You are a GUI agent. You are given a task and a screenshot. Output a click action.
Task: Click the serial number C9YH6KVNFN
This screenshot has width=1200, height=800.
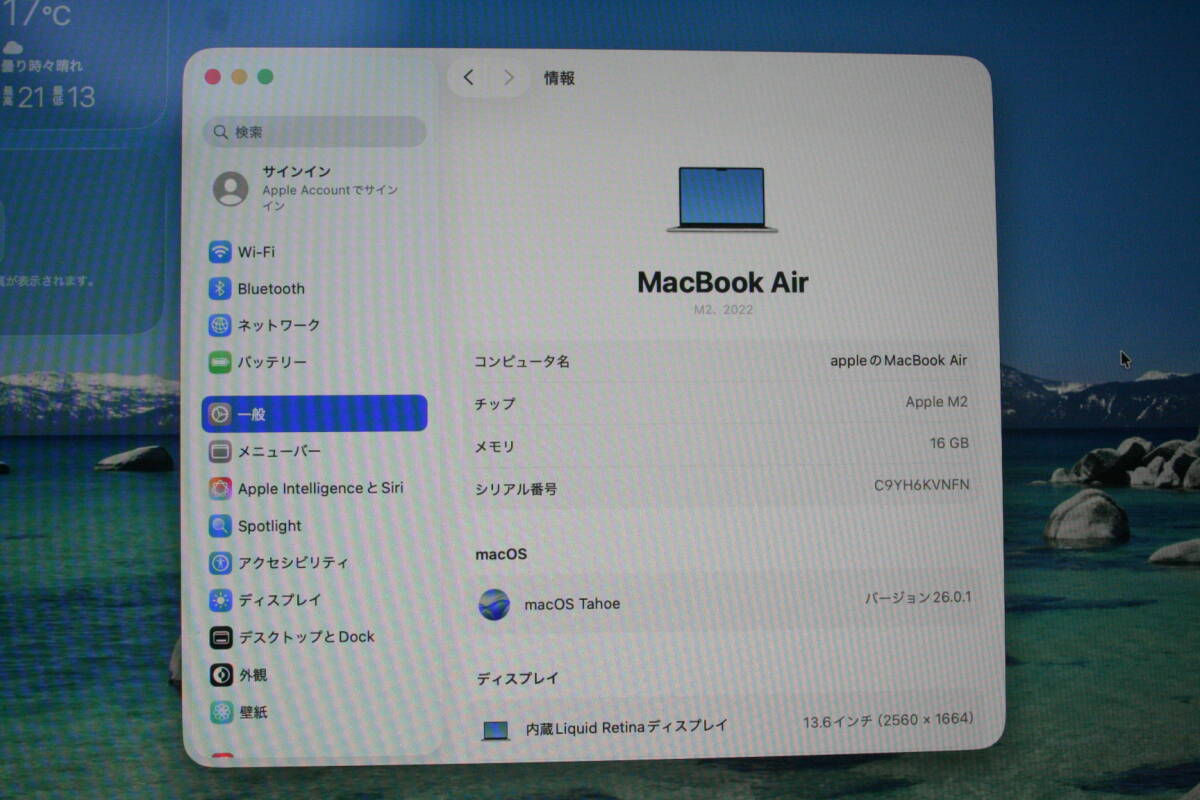[x=921, y=485]
